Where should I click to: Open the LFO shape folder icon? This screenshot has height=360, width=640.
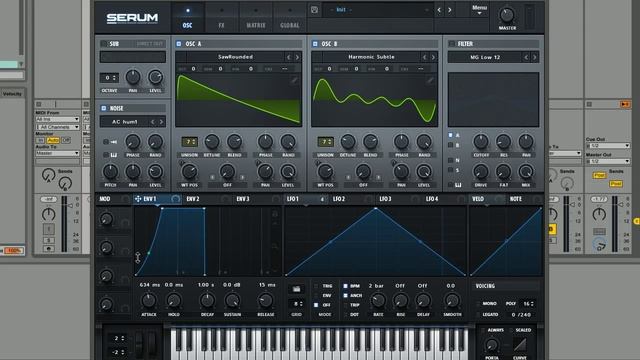[x=296, y=289]
